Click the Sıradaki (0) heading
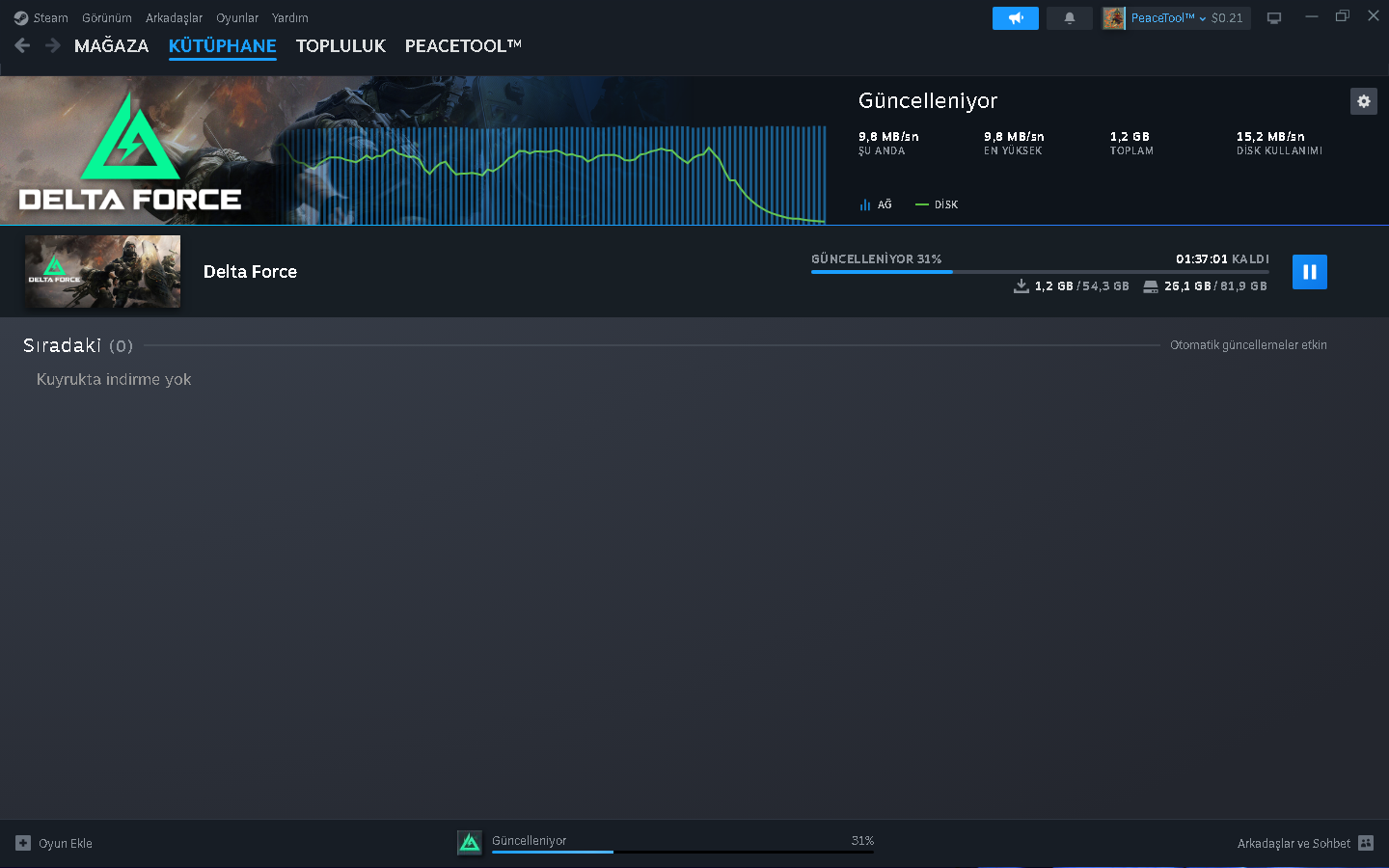This screenshot has width=1389, height=868. tap(78, 345)
